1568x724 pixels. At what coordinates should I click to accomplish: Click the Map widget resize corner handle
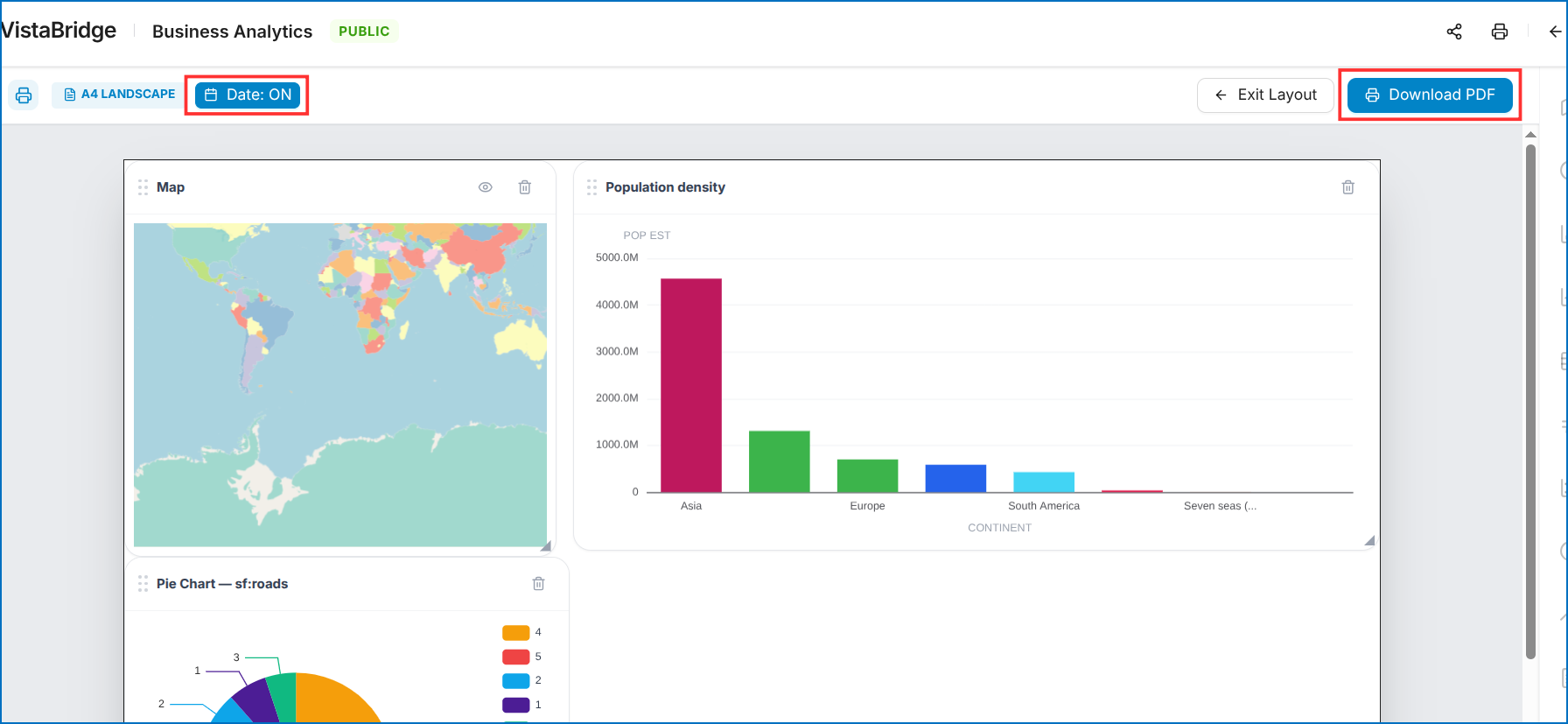coord(546,545)
